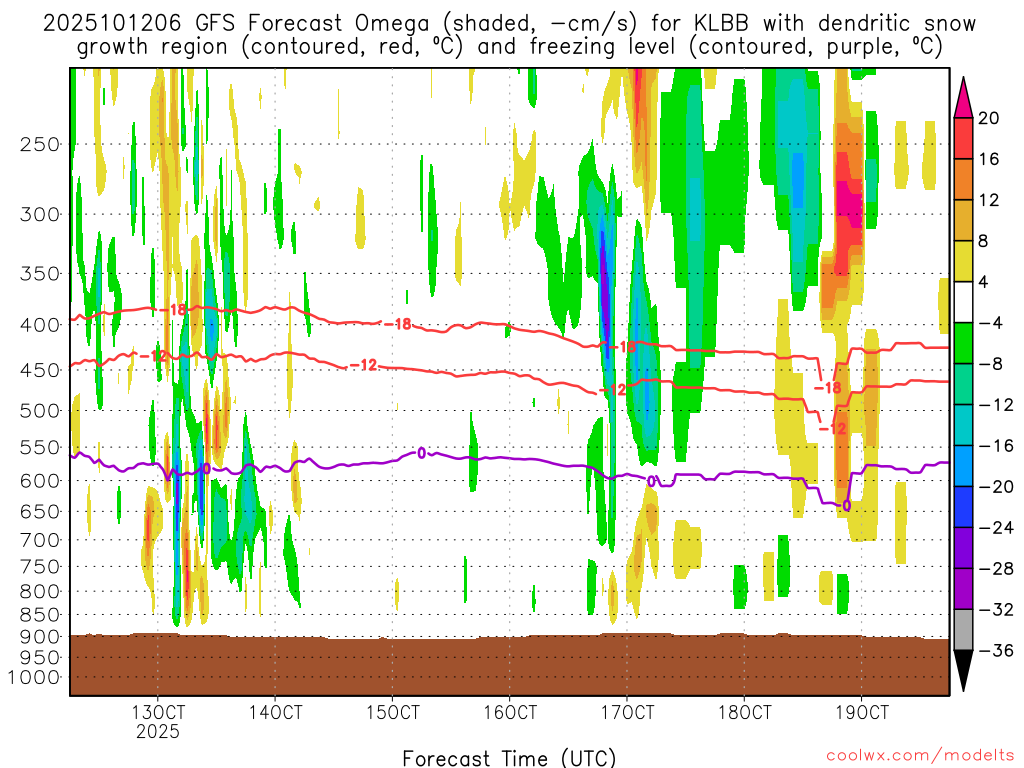Click the green color bar segment between -8 and -4
Screen dimensions: 1024x768
click(x=963, y=344)
